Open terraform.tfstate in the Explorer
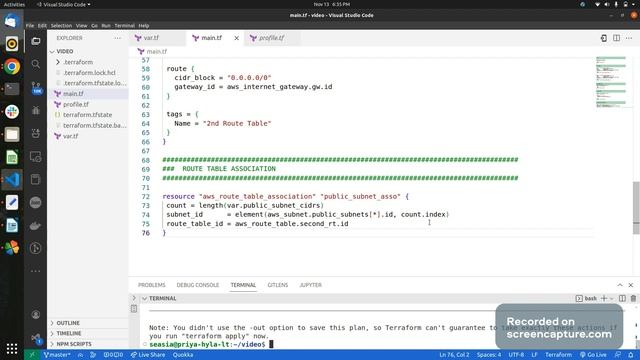Image resolution: width=640 pixels, height=360 pixels. click(87, 115)
